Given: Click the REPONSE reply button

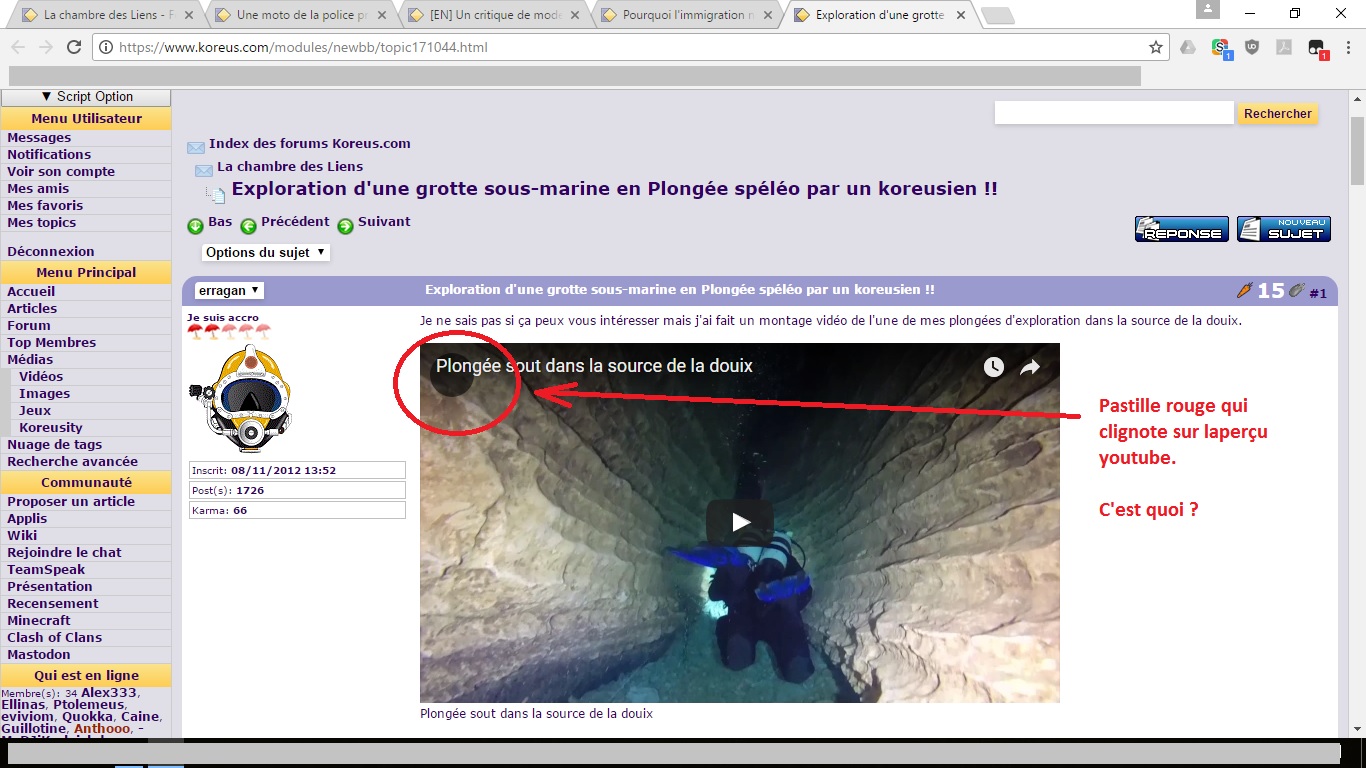Looking at the screenshot, I should (x=1181, y=229).
